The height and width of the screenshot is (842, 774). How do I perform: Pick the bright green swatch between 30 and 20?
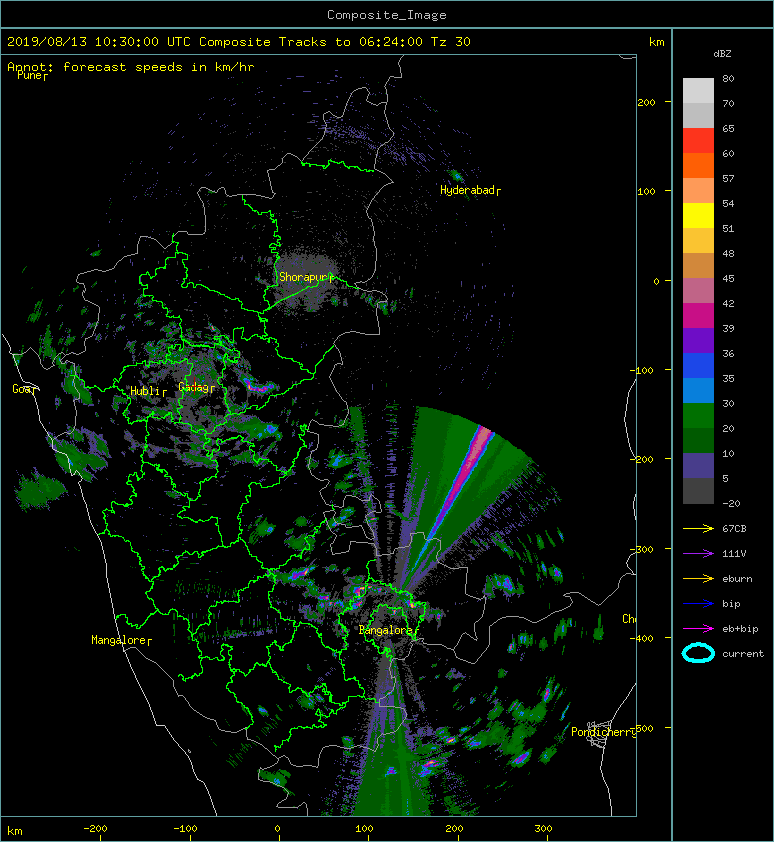coord(698,416)
